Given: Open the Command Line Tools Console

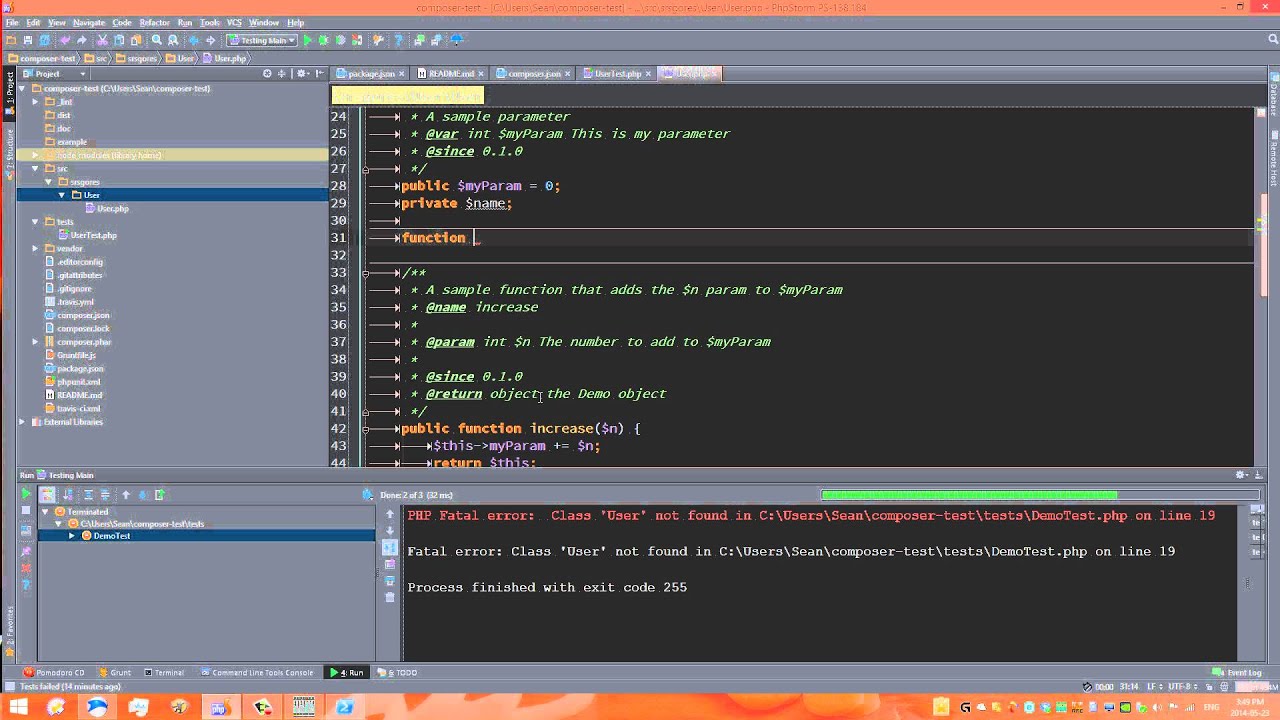Looking at the screenshot, I should point(257,673).
